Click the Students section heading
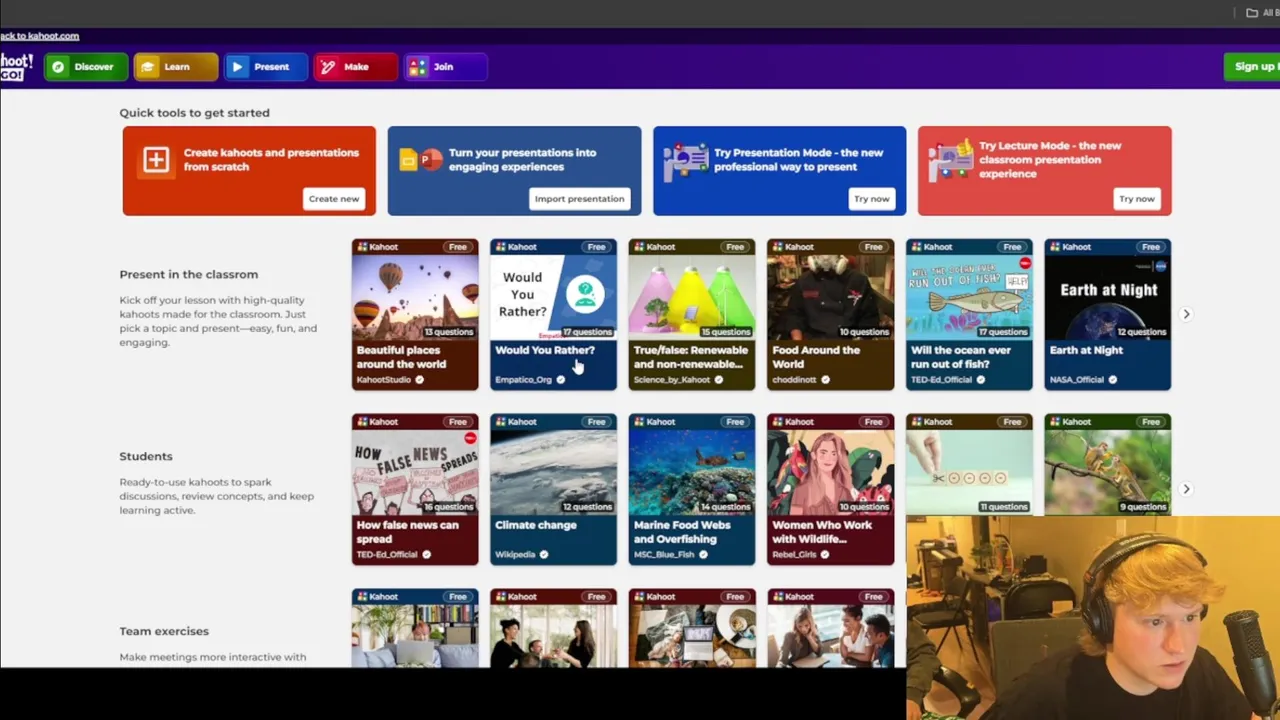1280x720 pixels. [x=146, y=456]
